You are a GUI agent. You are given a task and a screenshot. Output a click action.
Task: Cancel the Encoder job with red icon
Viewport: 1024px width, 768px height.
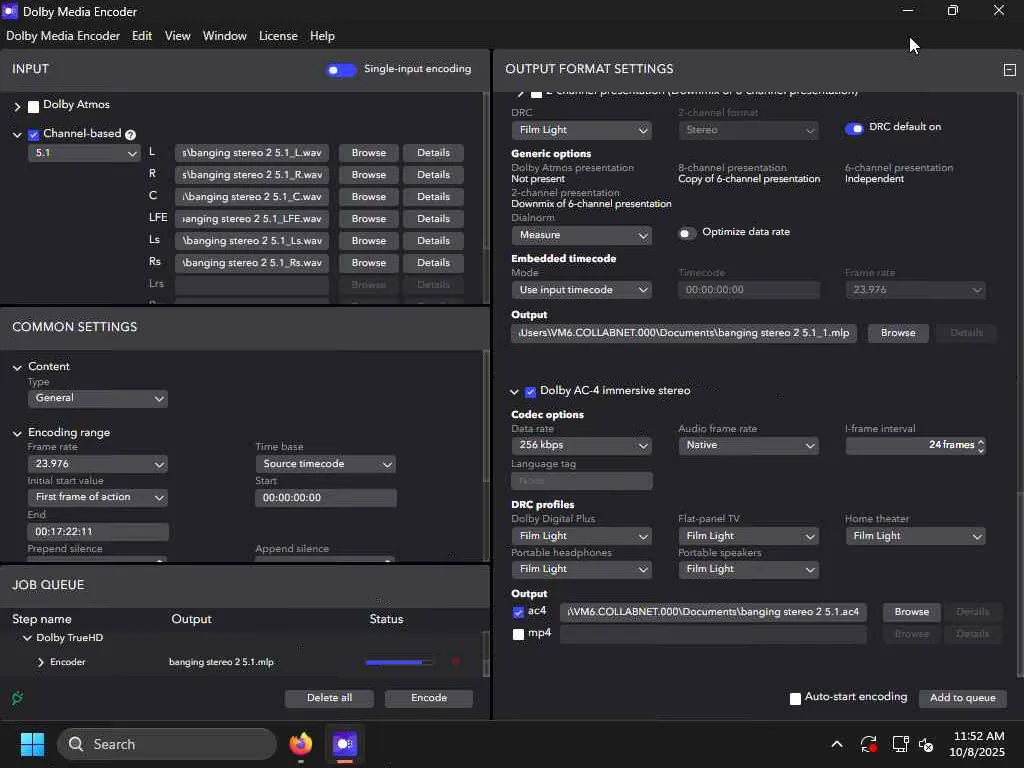tap(456, 662)
